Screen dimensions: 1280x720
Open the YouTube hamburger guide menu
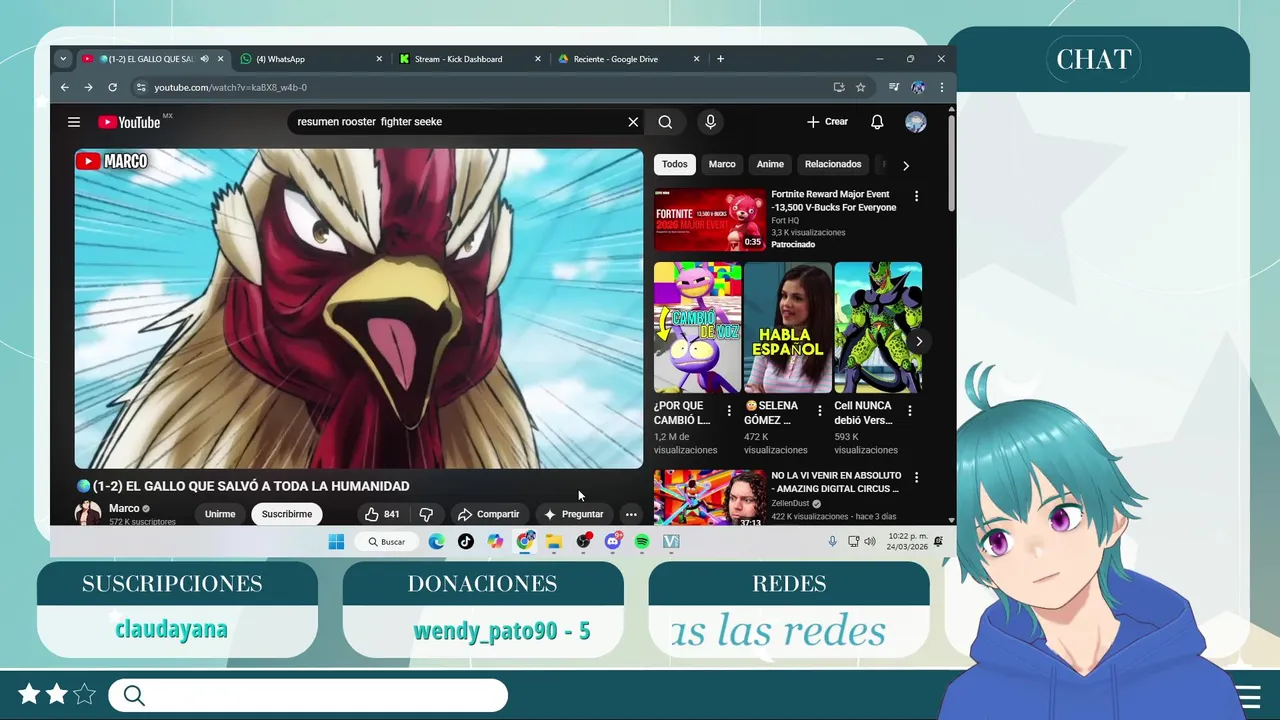point(74,122)
